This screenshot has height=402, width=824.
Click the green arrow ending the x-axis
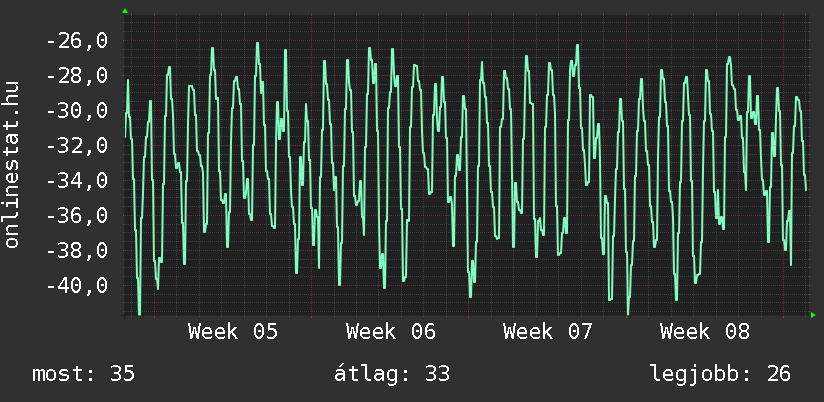813,315
